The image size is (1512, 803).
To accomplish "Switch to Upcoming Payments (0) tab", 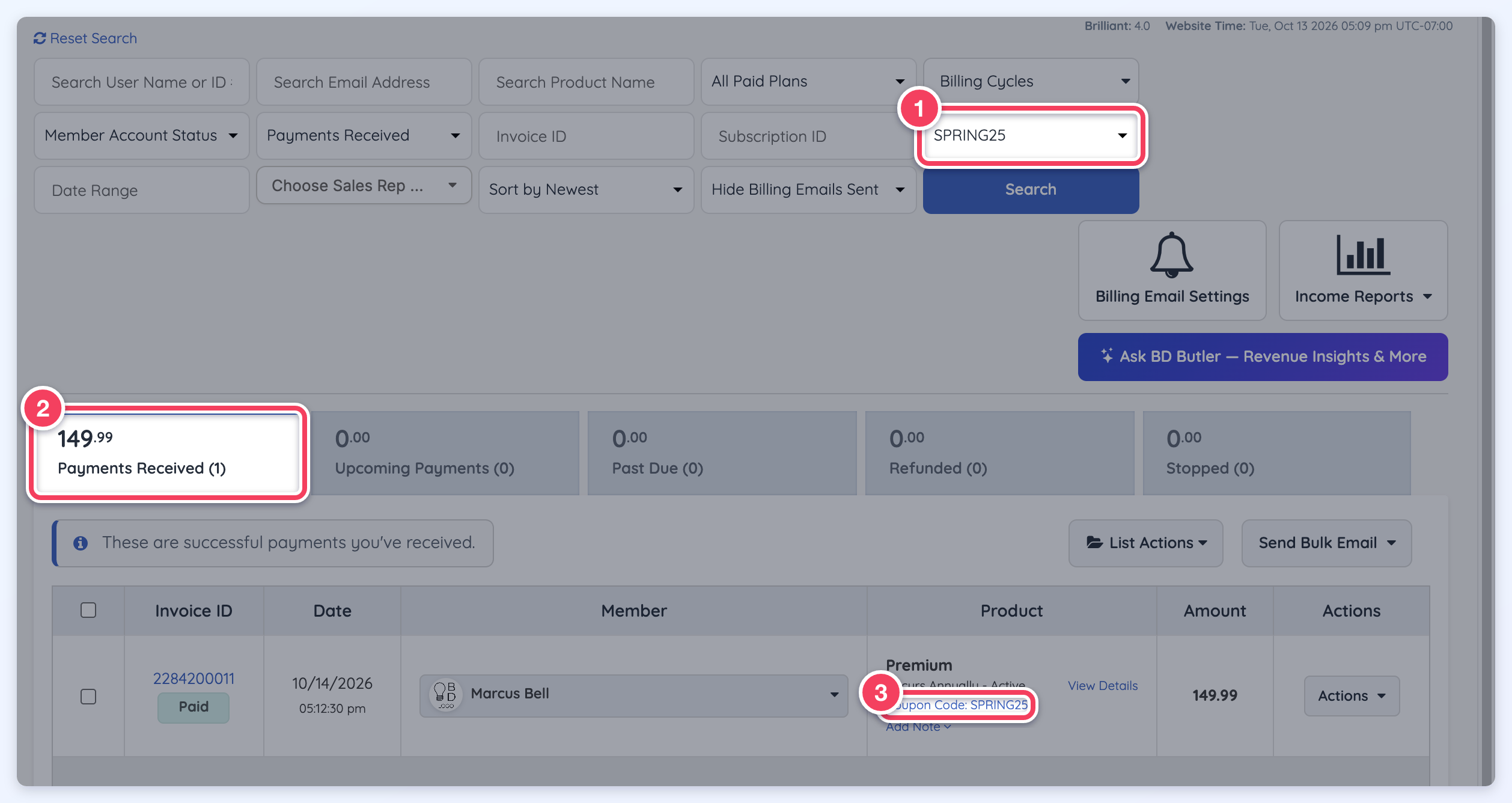I will point(446,453).
